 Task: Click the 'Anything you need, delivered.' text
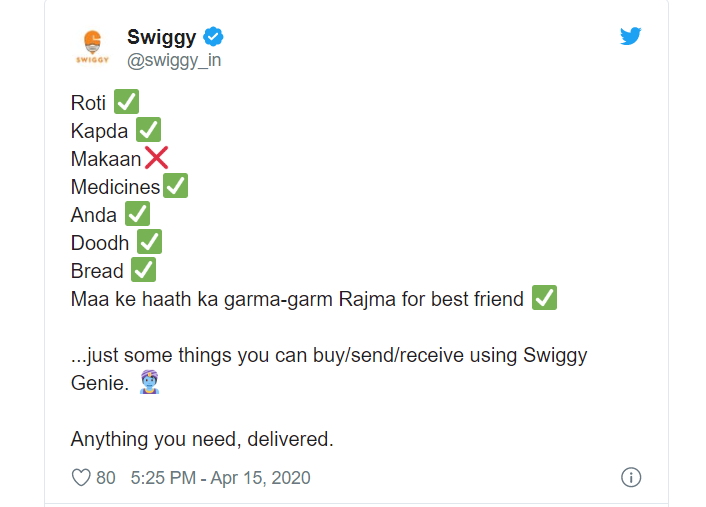(201, 439)
